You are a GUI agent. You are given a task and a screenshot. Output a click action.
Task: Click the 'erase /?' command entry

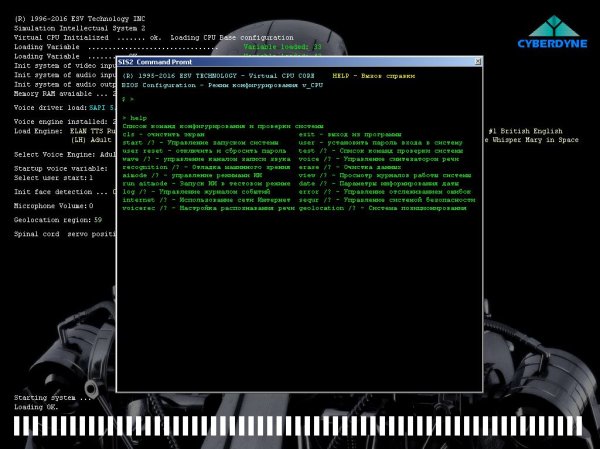pyautogui.click(x=349, y=167)
